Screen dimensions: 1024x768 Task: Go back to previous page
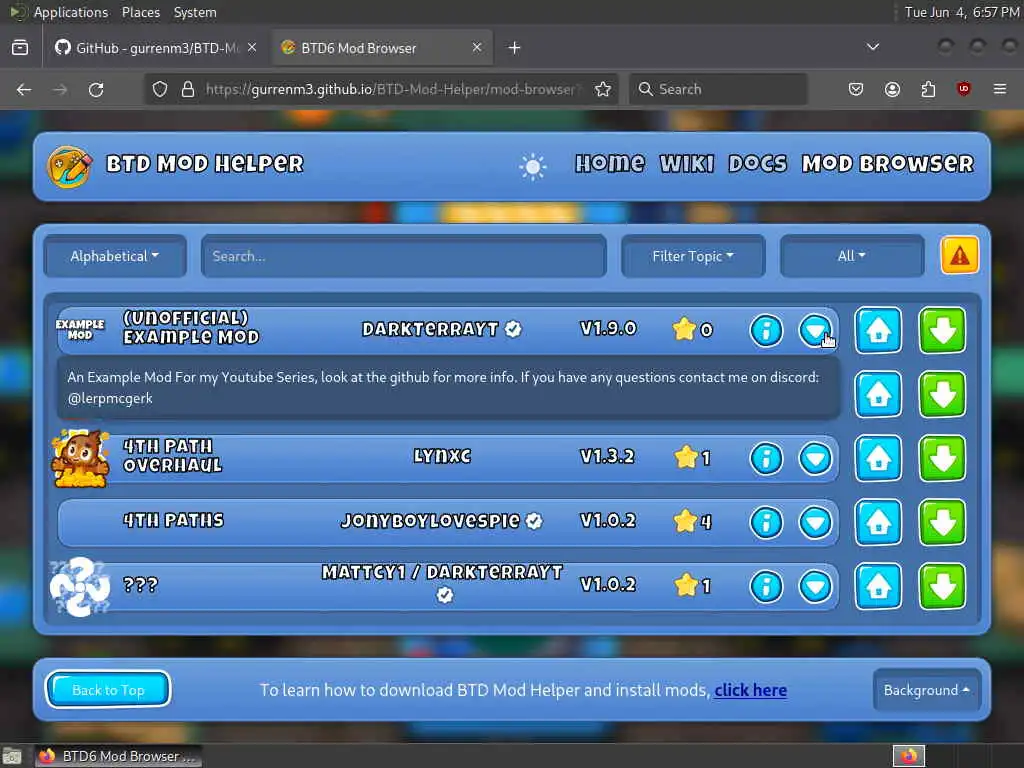pyautogui.click(x=24, y=89)
